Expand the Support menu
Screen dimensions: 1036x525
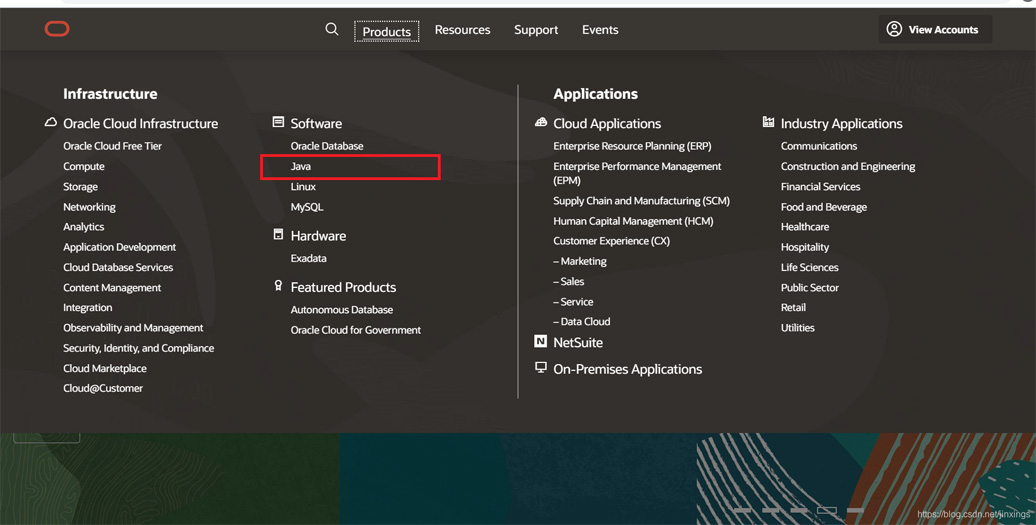tap(536, 30)
